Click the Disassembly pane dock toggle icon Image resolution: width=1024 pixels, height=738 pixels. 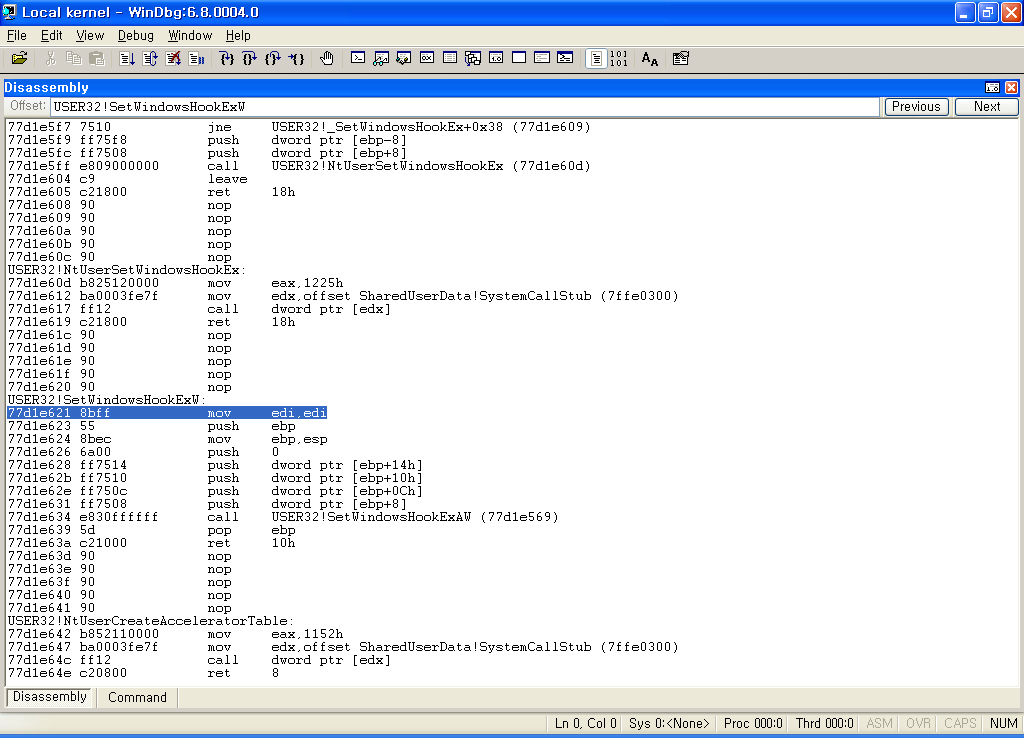pos(992,88)
